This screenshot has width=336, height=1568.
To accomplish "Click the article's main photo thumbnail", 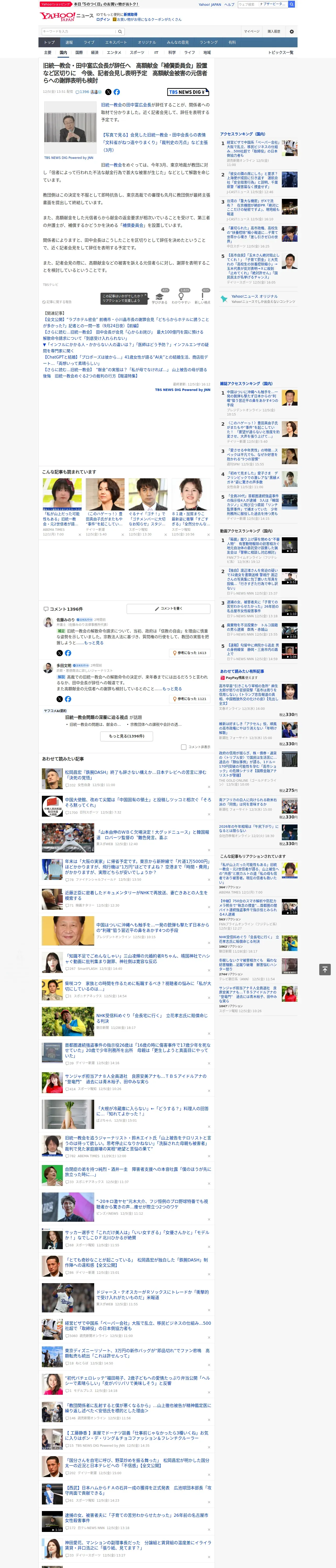I will pyautogui.click(x=70, y=128).
